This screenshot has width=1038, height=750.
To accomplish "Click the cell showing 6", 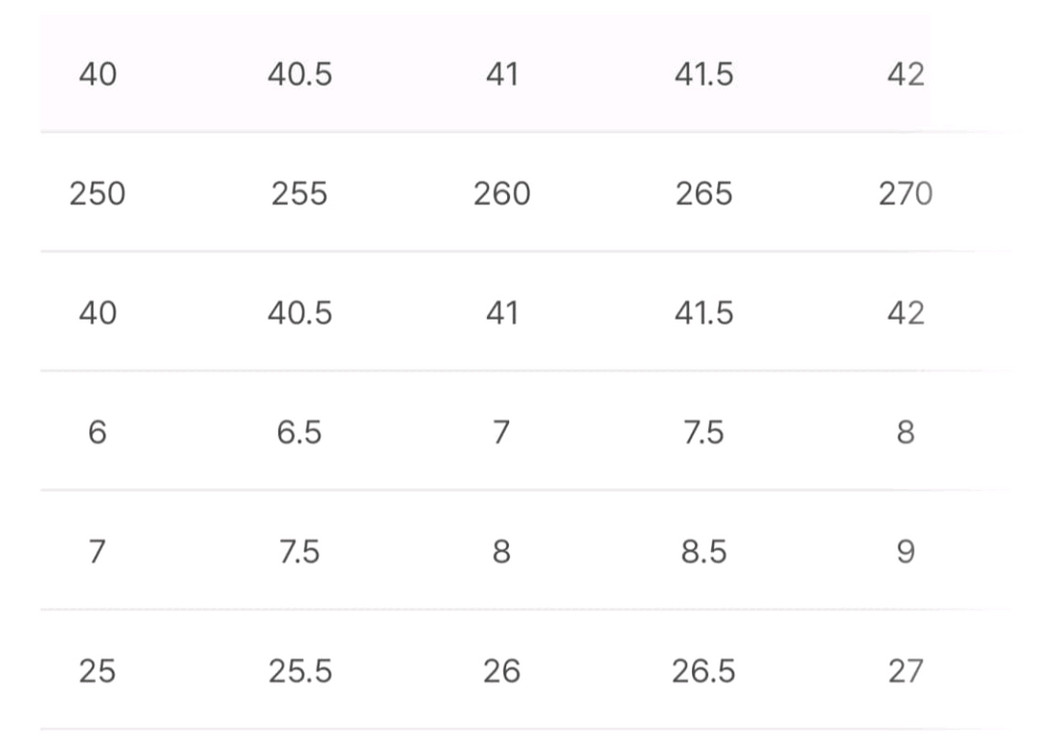I will tap(97, 432).
